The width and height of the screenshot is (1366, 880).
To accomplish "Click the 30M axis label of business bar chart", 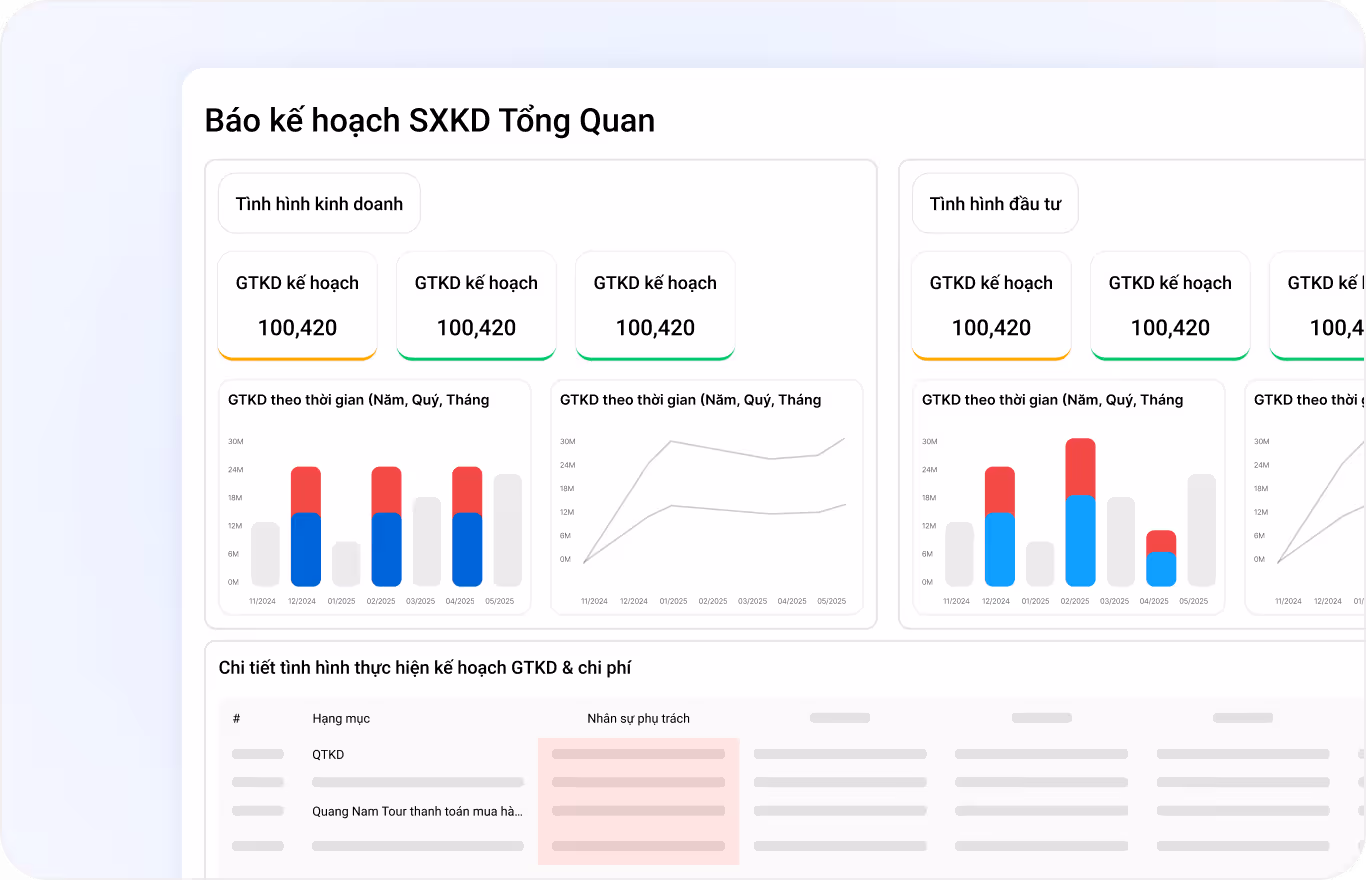I will pyautogui.click(x=235, y=441).
